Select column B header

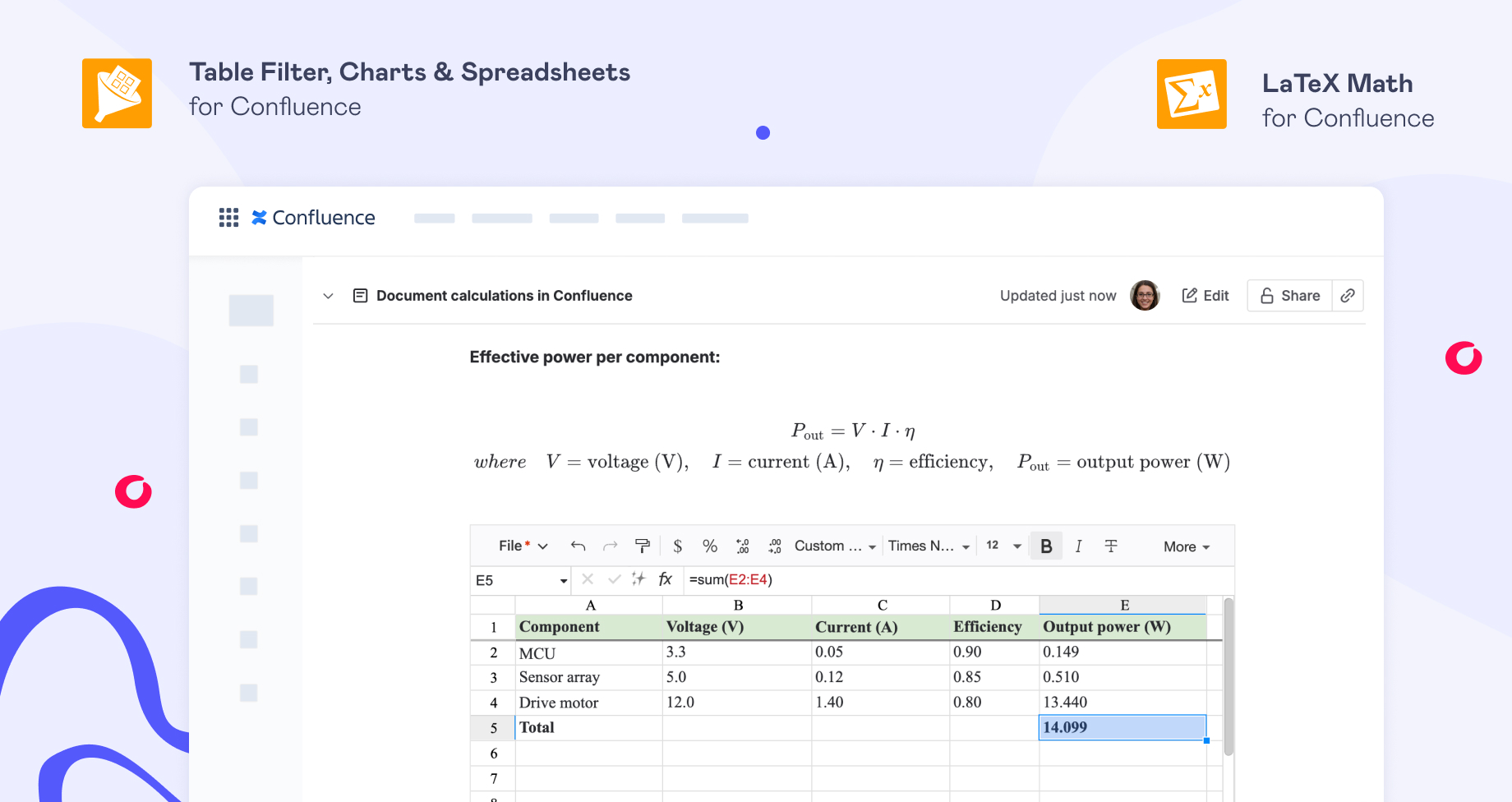pos(737,606)
